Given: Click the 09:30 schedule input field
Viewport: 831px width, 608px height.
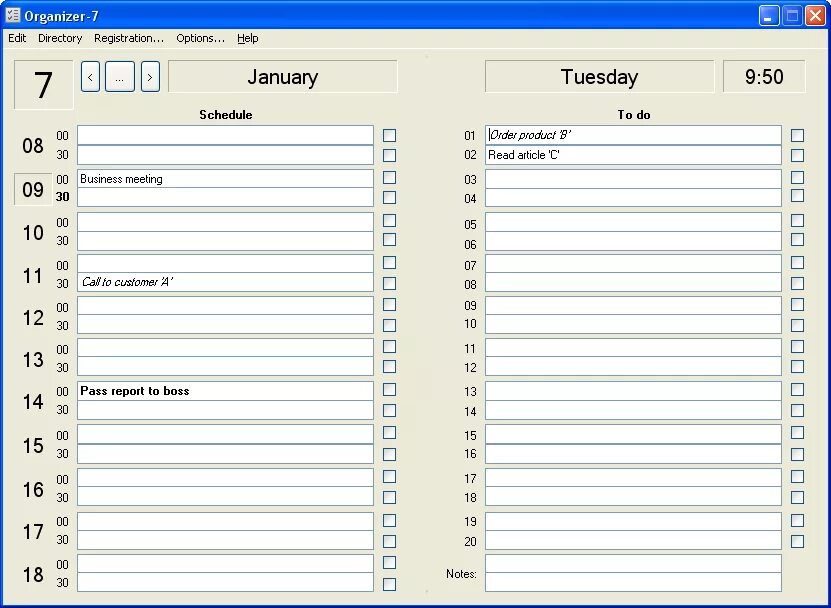Looking at the screenshot, I should 225,197.
